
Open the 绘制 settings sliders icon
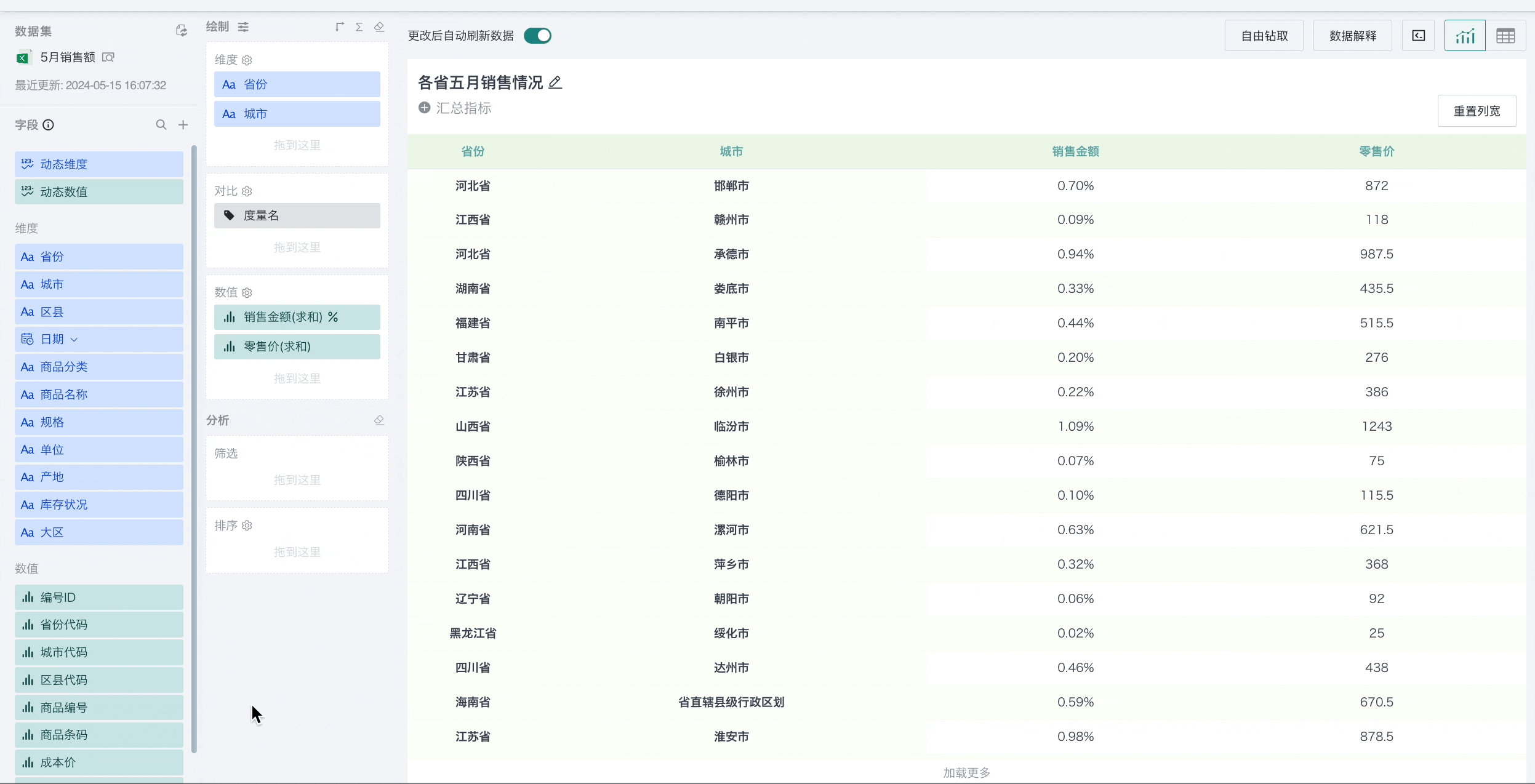[x=244, y=27]
